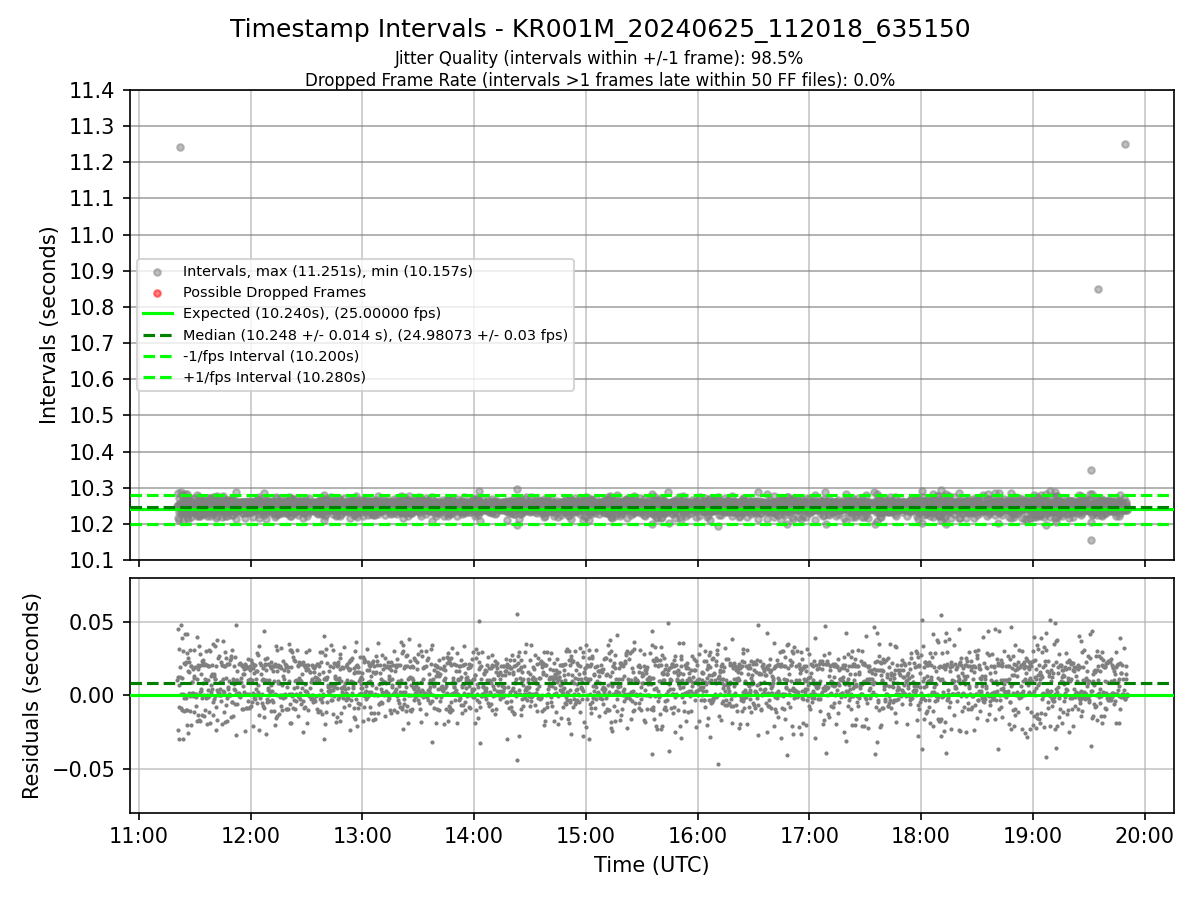Click the low outlier point near 10.16 s
Viewport: 1200px width, 900px height.
pos(1091,540)
